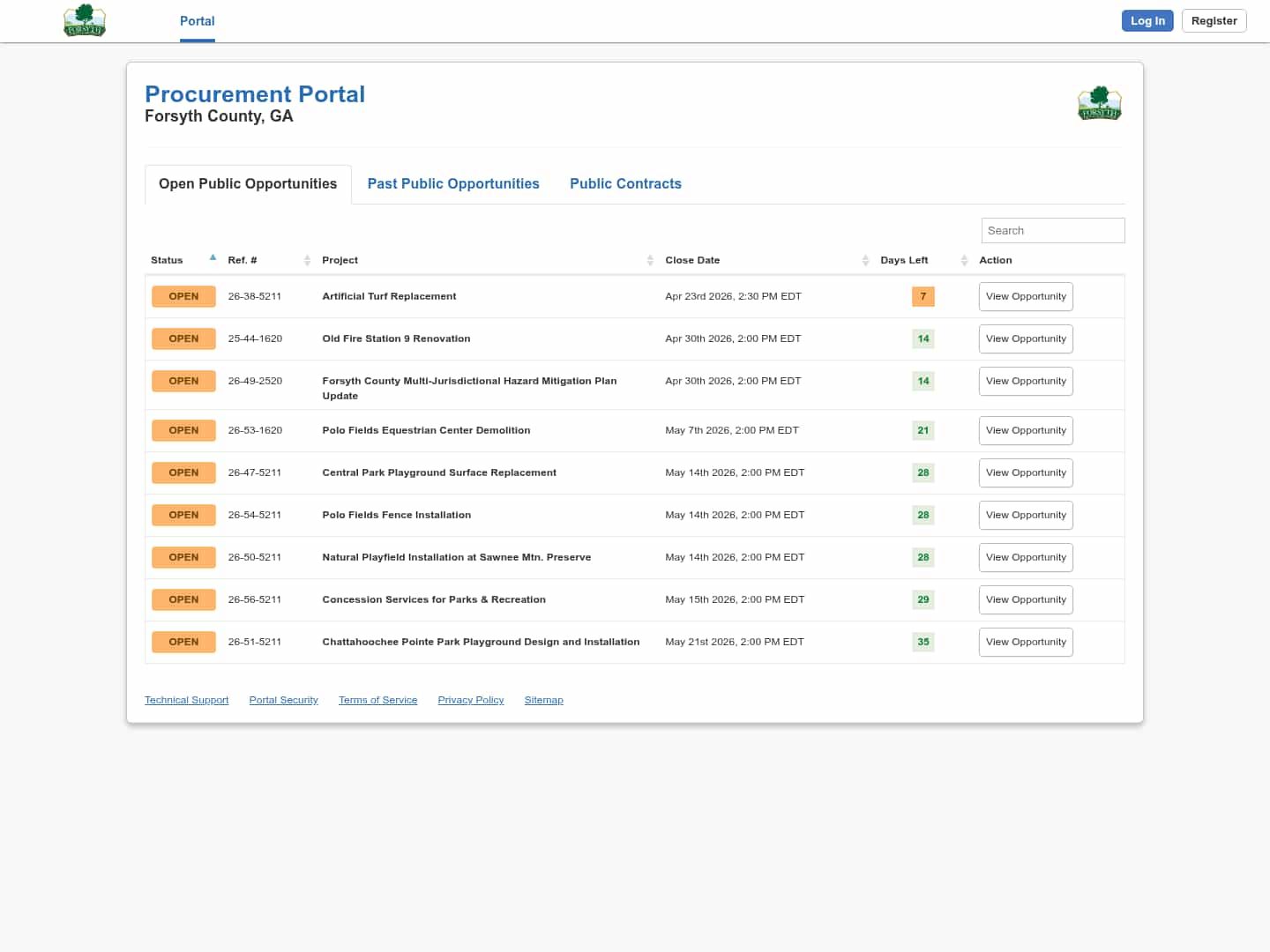Open the Technical Support link
This screenshot has width=1270, height=952.
tap(186, 700)
